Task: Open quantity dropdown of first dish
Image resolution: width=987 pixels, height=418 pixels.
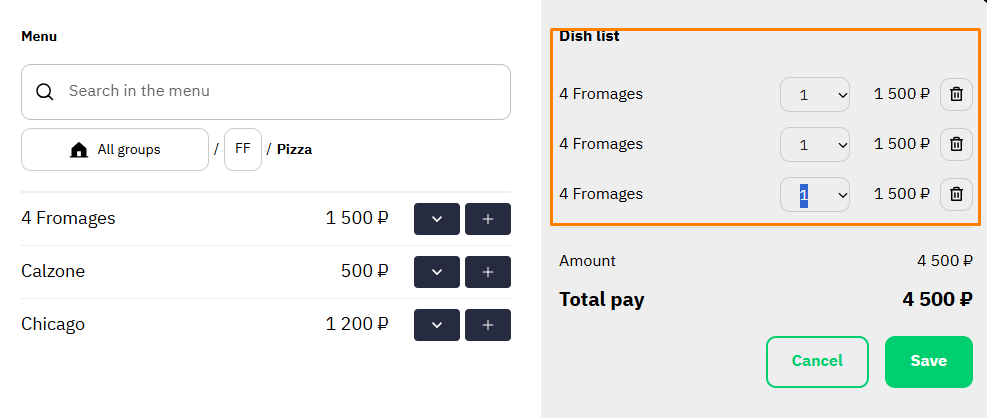Action: tap(815, 94)
